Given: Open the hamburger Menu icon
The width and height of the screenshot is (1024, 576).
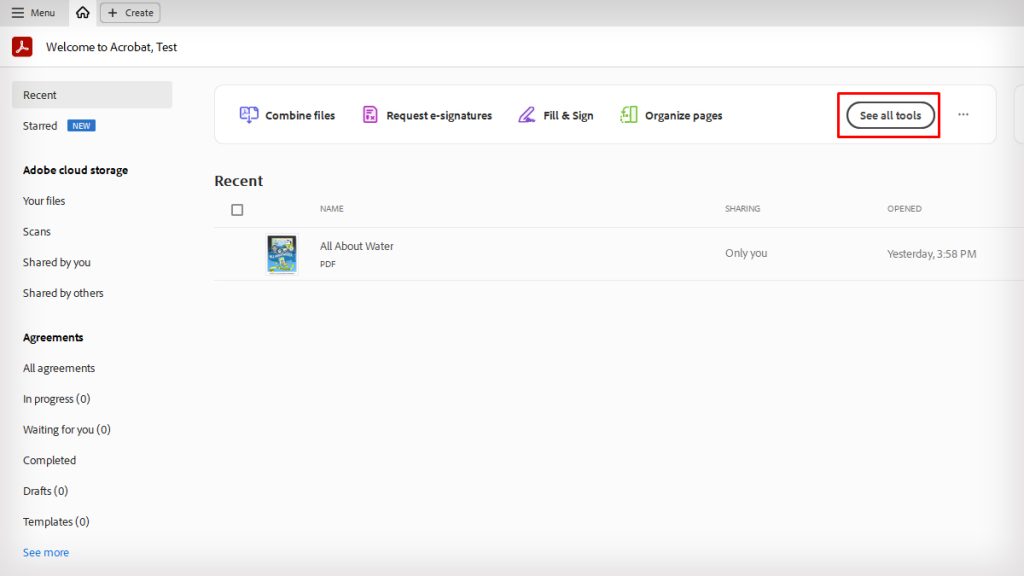Looking at the screenshot, I should (16, 12).
